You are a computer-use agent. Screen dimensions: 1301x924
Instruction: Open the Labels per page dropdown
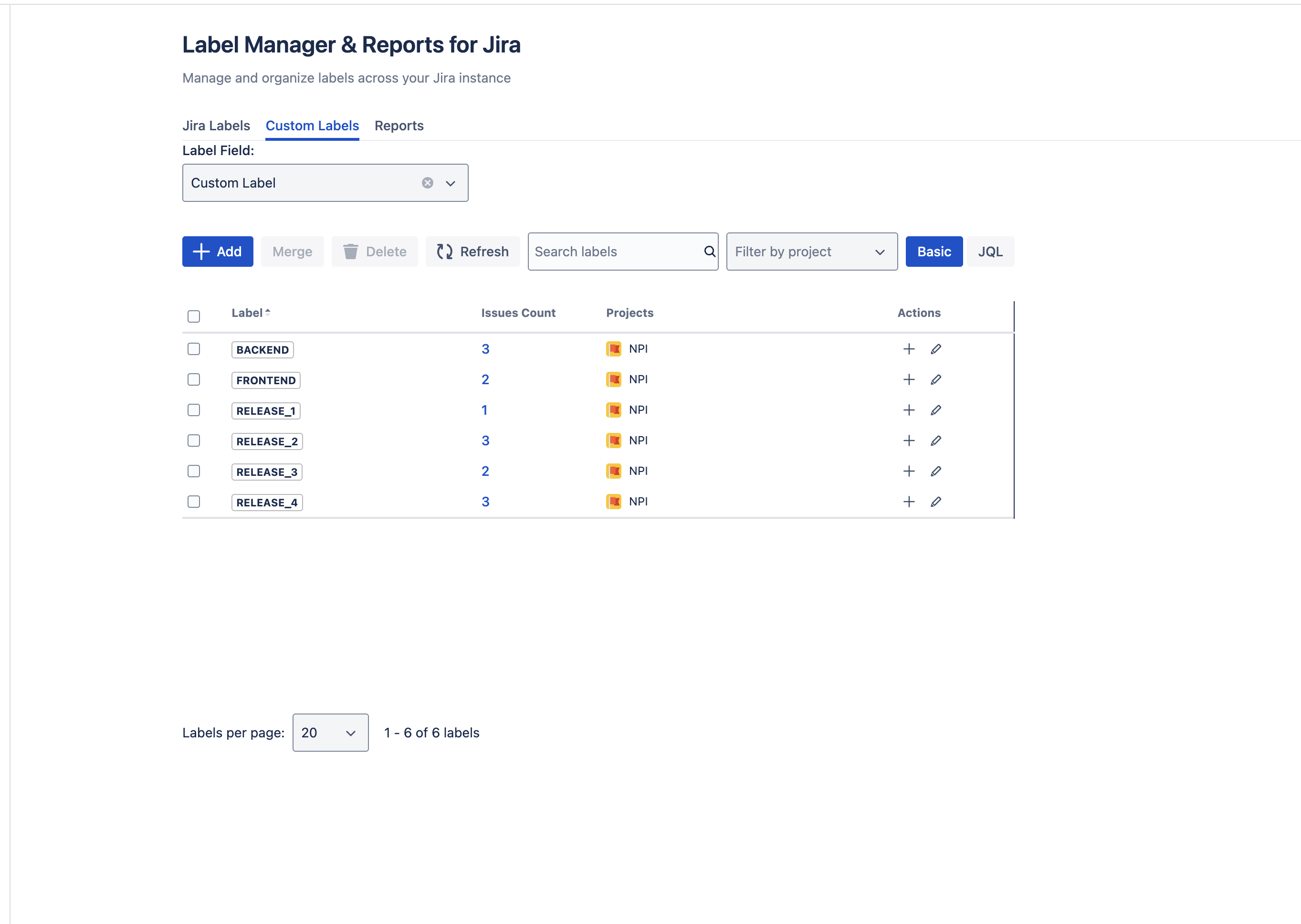pyautogui.click(x=330, y=733)
